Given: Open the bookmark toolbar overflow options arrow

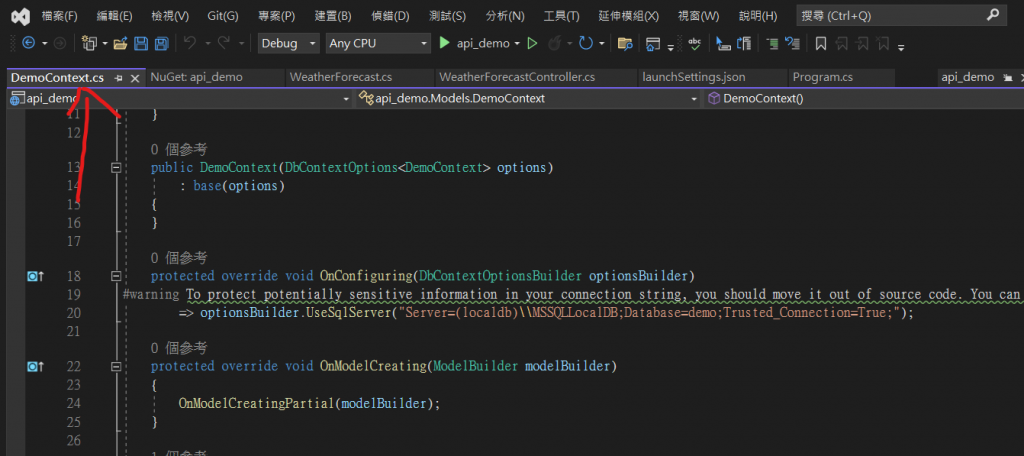Looking at the screenshot, I should pyautogui.click(x=901, y=46).
